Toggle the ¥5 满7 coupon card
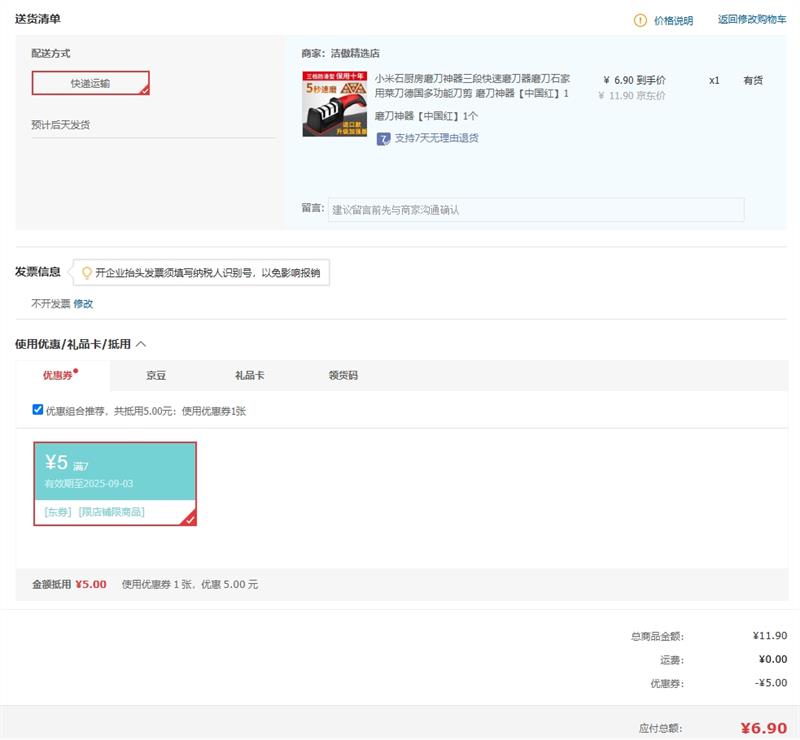 tap(115, 472)
